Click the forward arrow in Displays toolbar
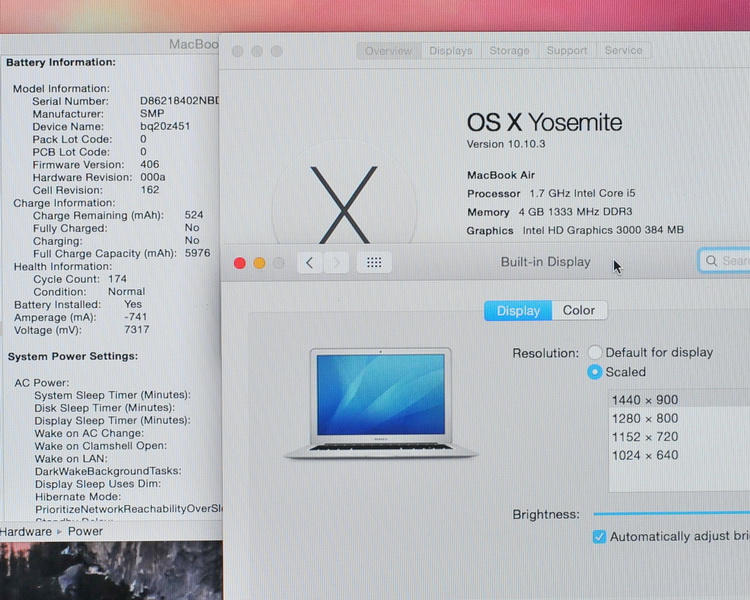 (336, 262)
